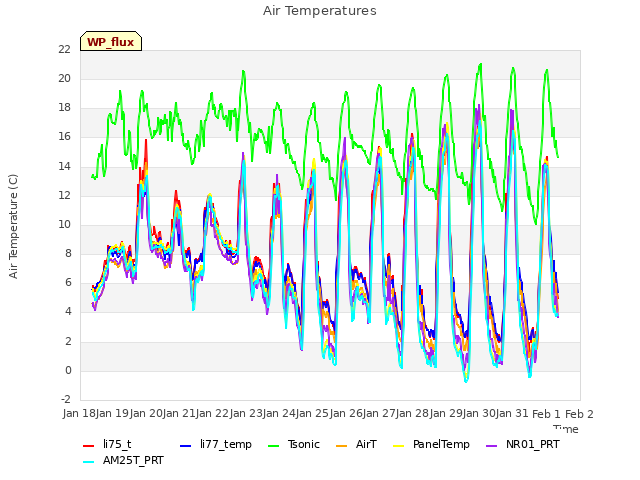
Task: Click the Jan 27 x-axis tick label
Action: (379, 414)
